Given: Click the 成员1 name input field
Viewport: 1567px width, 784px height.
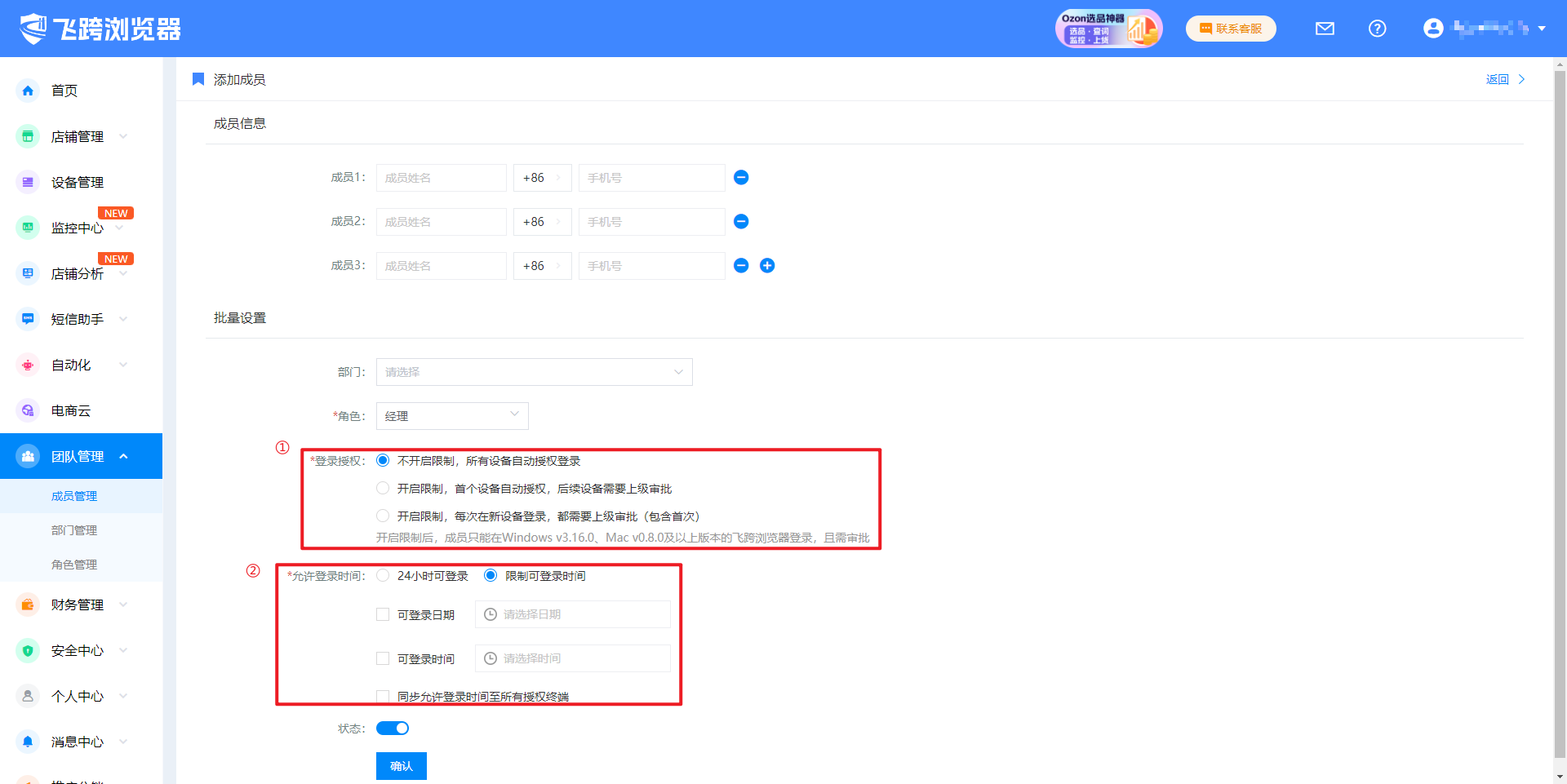Looking at the screenshot, I should coord(441,178).
